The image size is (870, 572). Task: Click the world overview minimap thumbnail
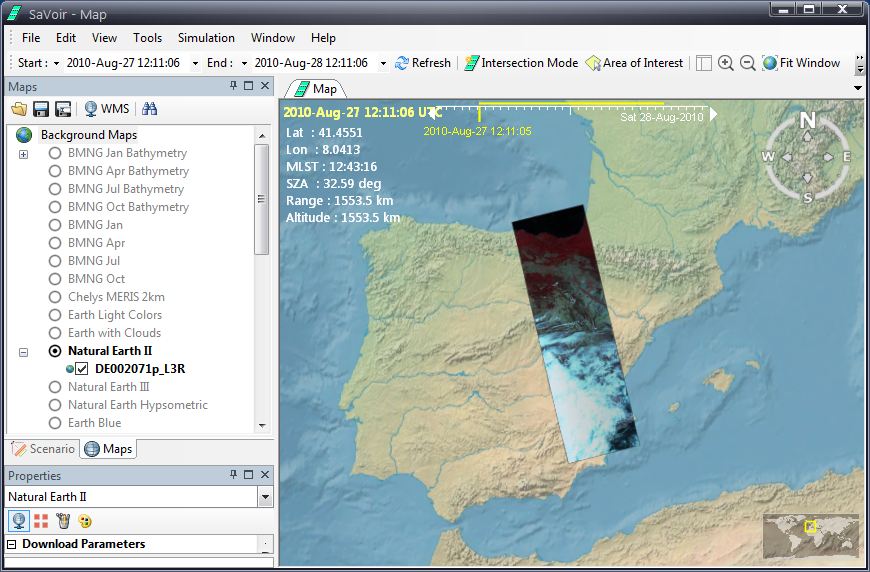pyautogui.click(x=810, y=536)
